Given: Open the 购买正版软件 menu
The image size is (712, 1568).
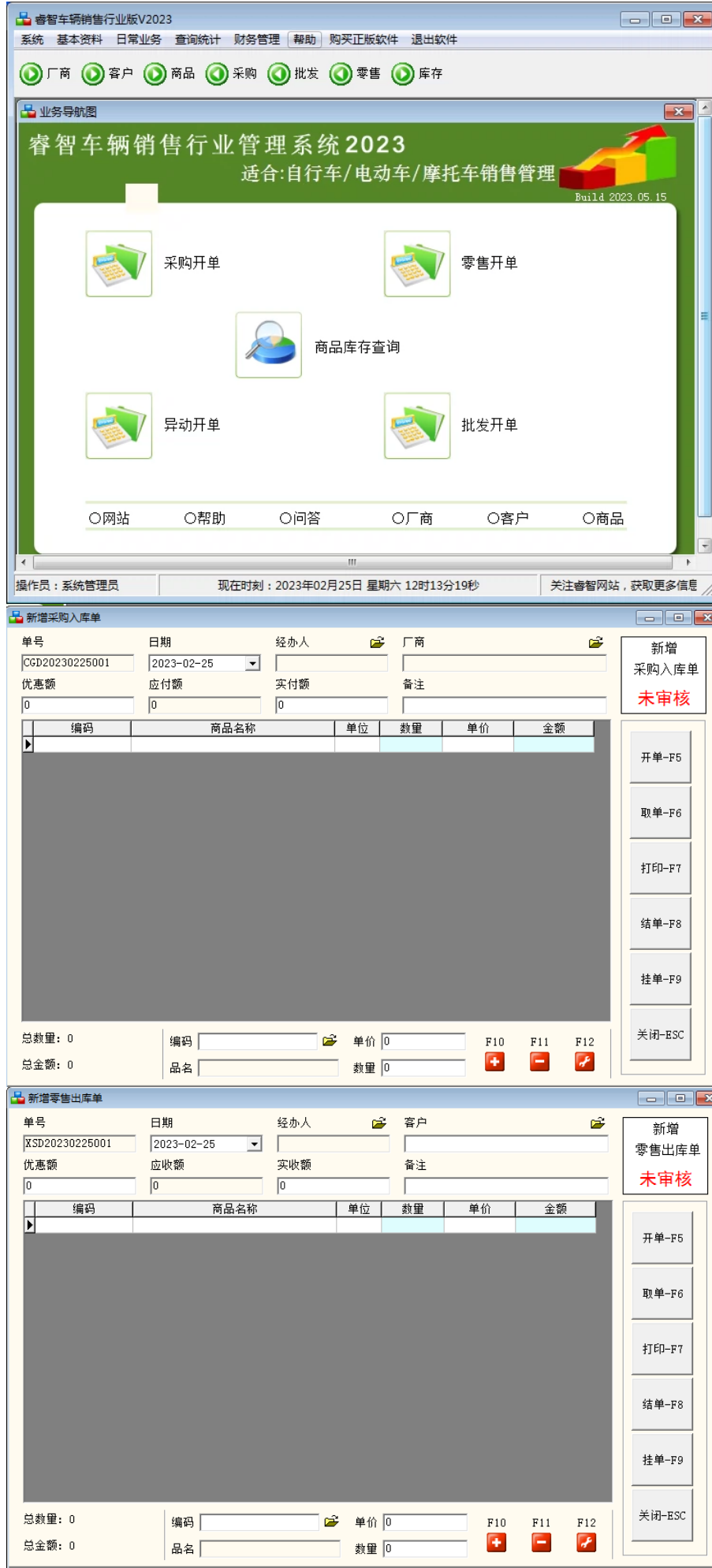Looking at the screenshot, I should click(363, 39).
